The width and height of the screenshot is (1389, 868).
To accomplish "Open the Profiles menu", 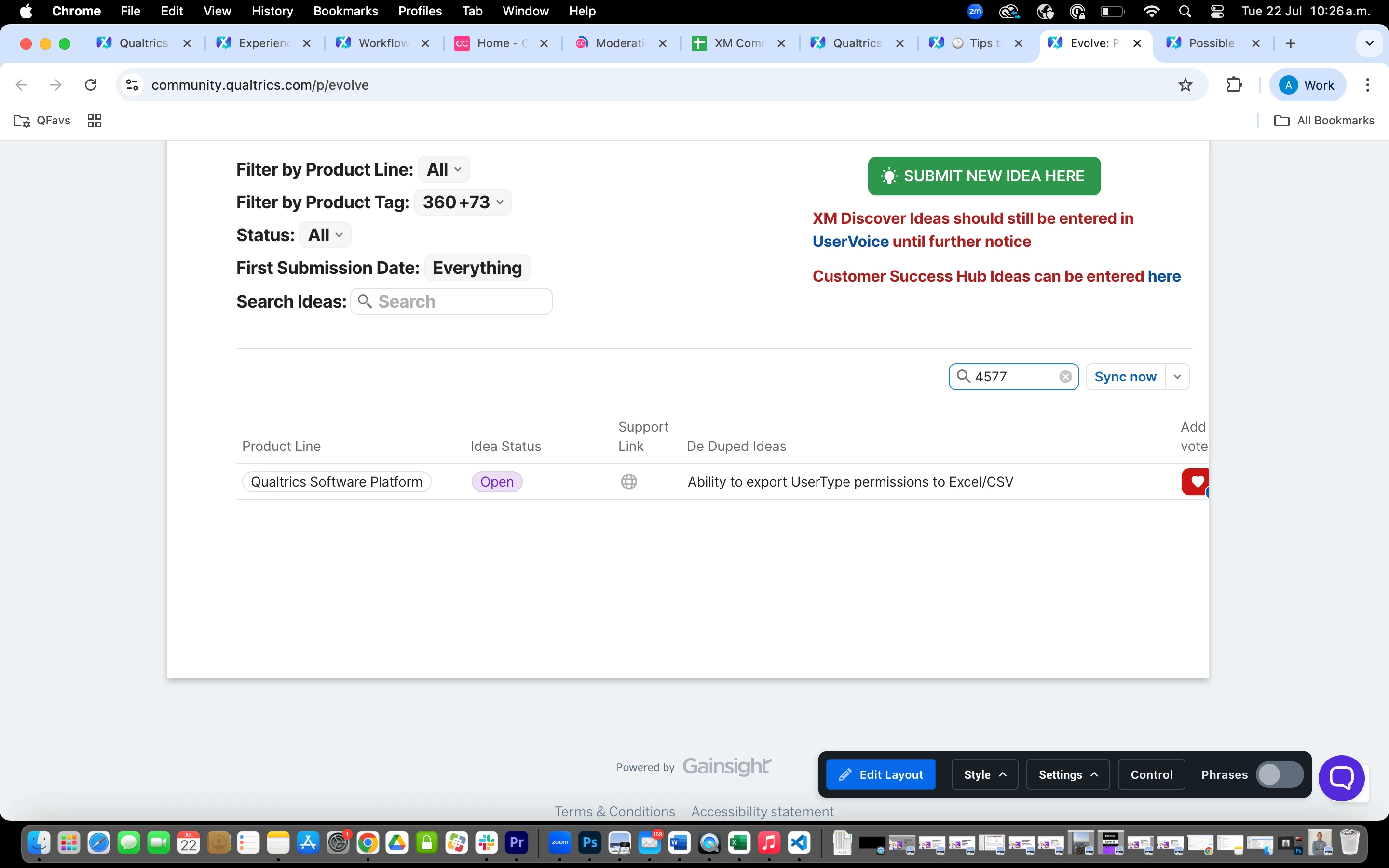I will point(420,12).
